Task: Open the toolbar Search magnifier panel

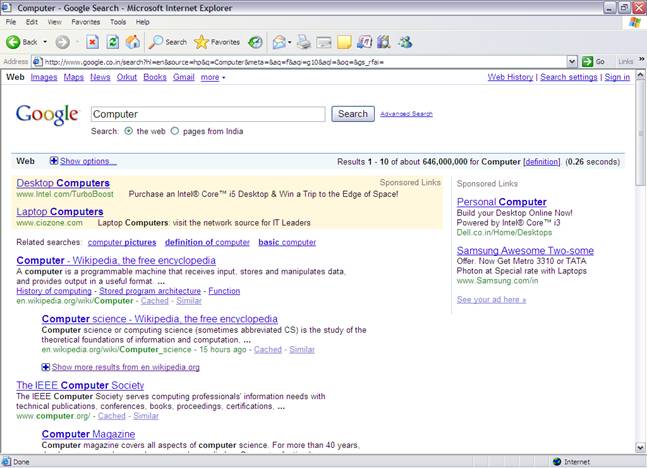Action: coord(168,42)
